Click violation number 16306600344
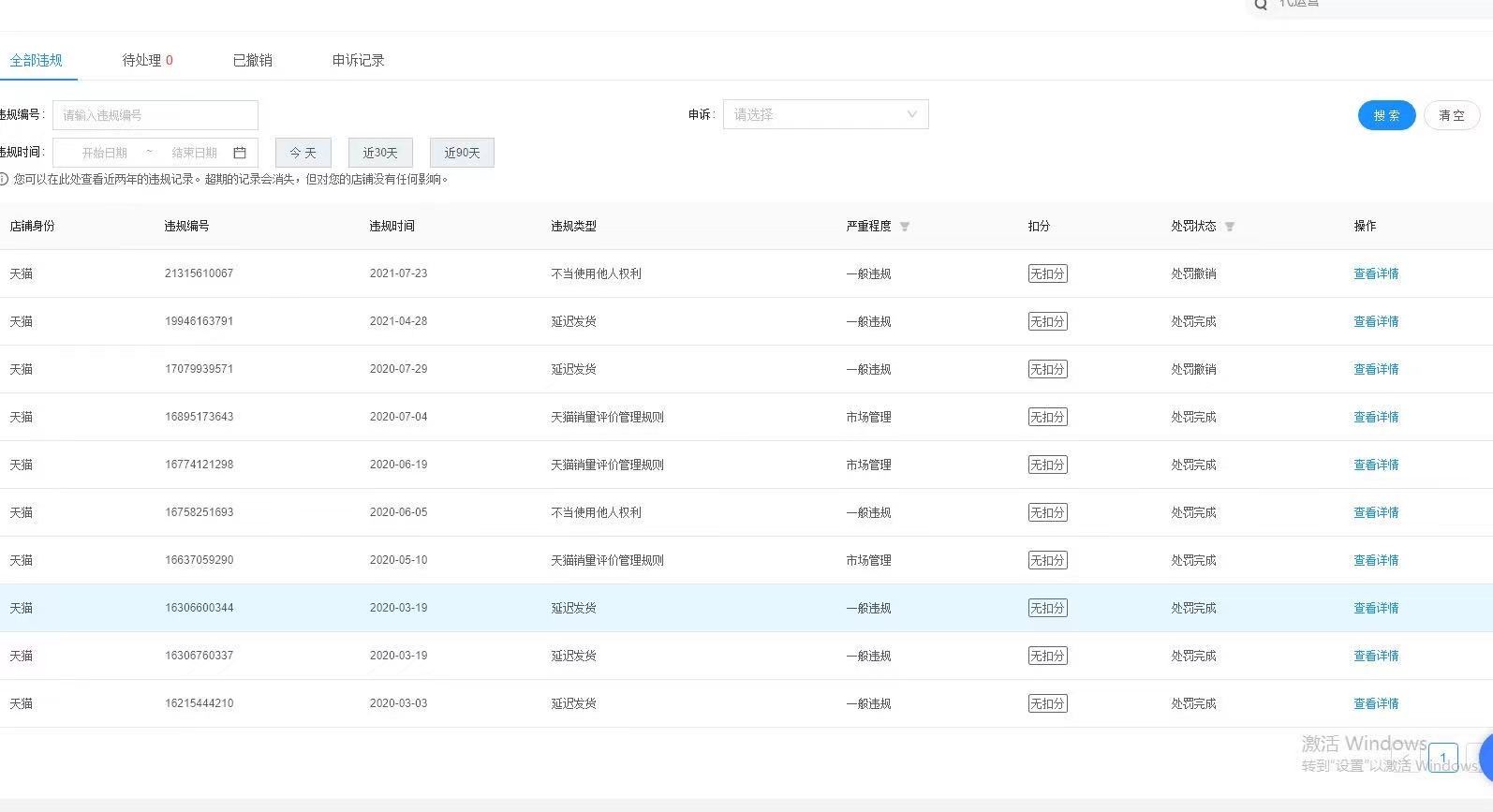This screenshot has width=1493, height=812. pyautogui.click(x=199, y=608)
